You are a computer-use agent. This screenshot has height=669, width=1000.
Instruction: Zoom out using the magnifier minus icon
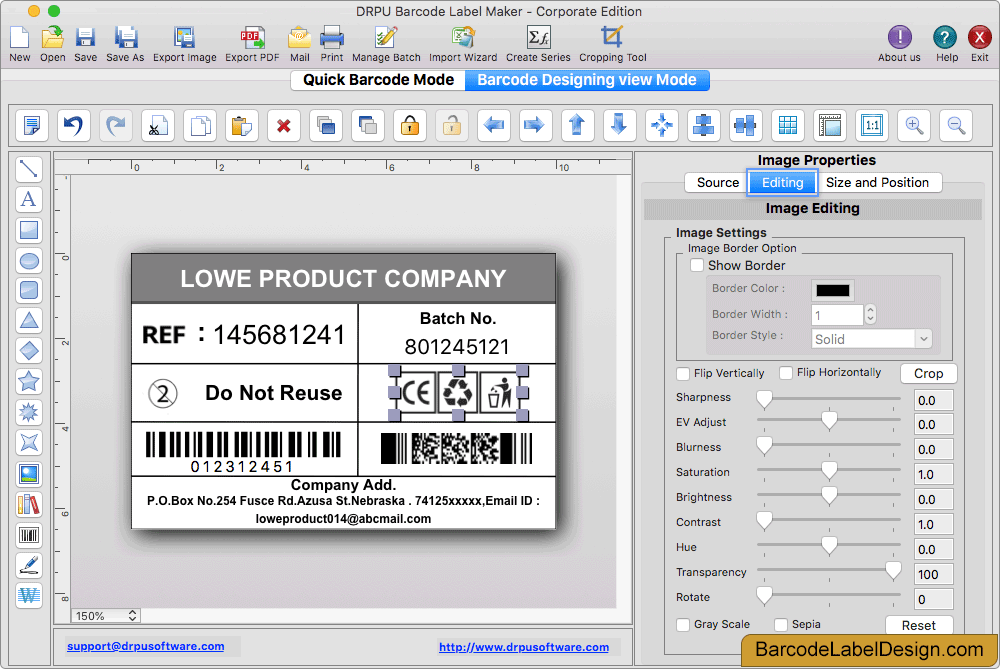(956, 125)
